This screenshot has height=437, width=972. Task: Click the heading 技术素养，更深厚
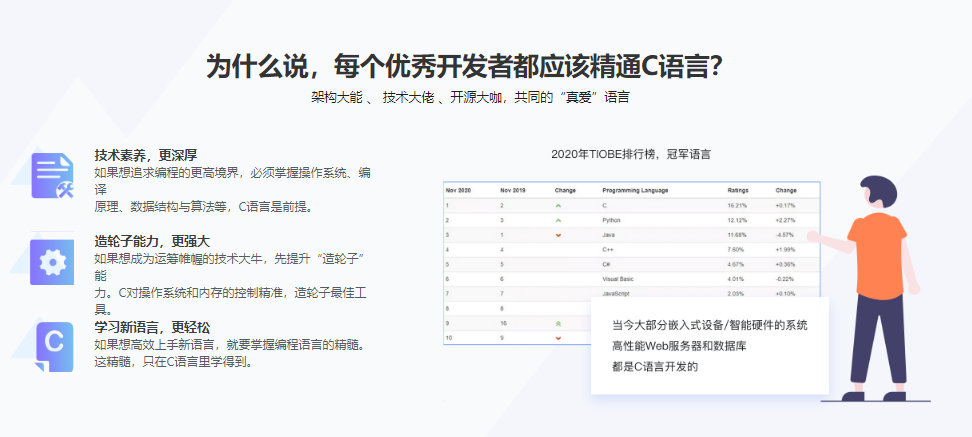[x=146, y=155]
